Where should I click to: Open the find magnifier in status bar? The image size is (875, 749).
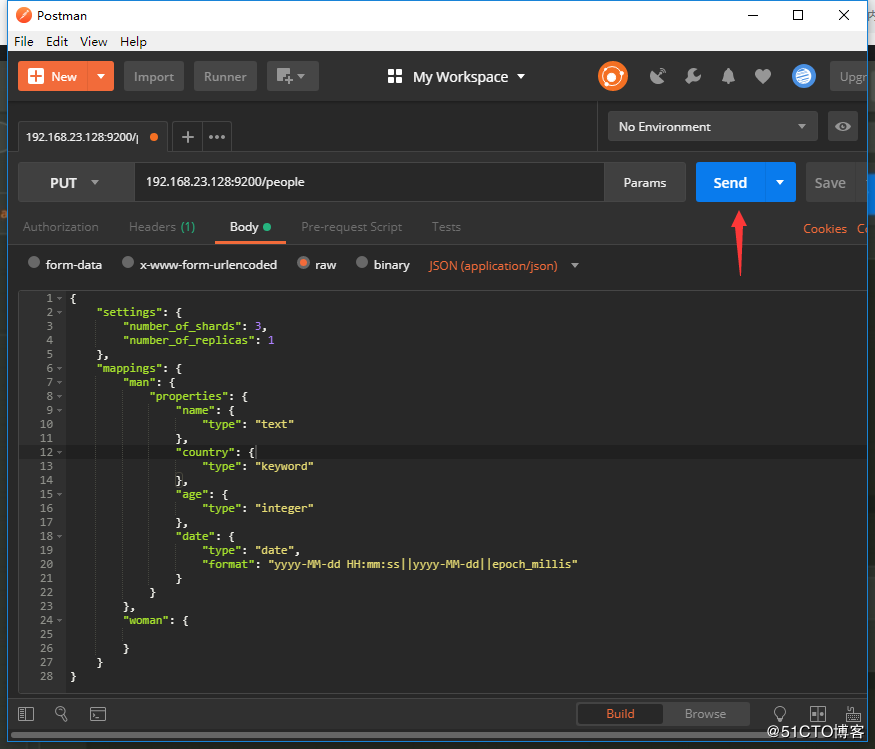[61, 714]
